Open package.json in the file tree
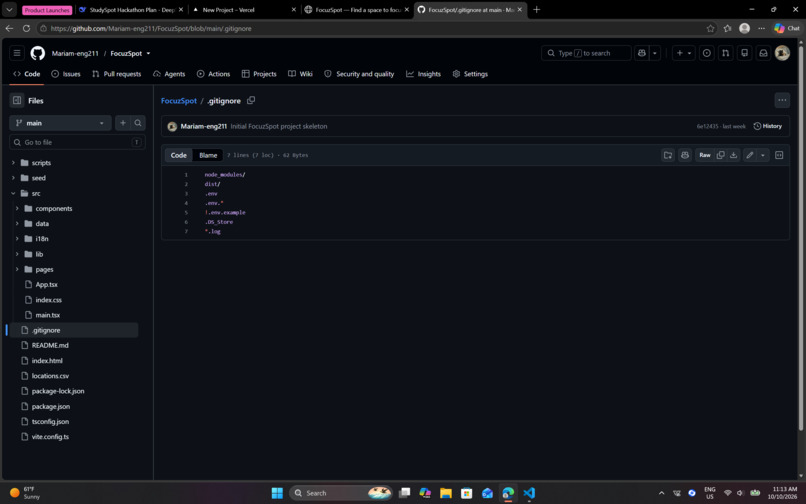 pyautogui.click(x=50, y=406)
